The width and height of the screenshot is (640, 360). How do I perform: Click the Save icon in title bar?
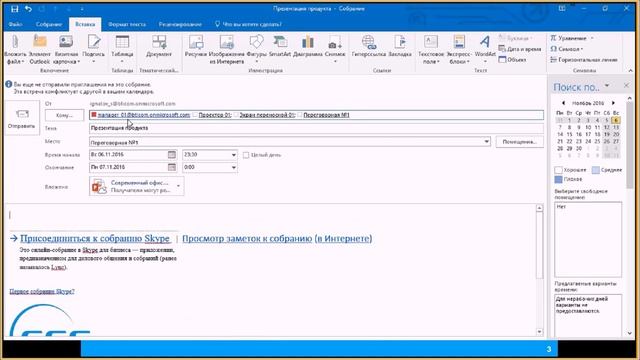pyautogui.click(x=15, y=9)
